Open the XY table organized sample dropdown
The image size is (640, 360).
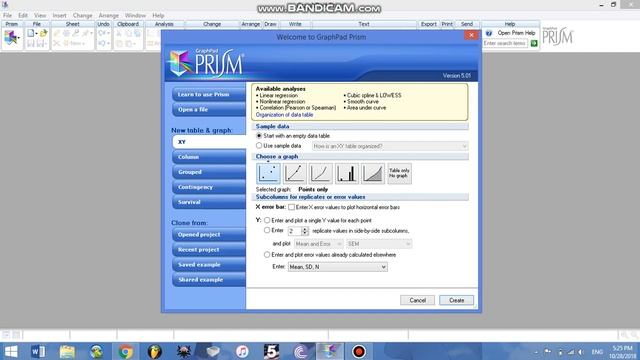tap(390, 146)
